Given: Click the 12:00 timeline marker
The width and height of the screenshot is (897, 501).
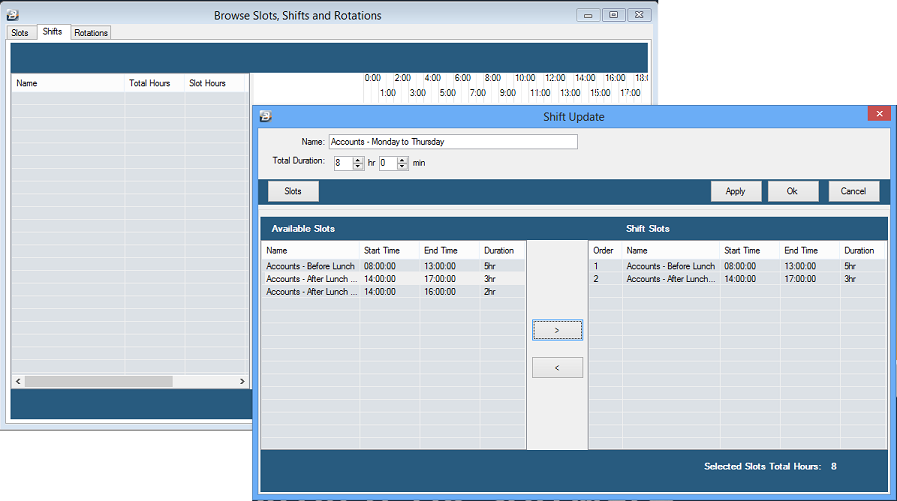Looking at the screenshot, I should 555,78.
